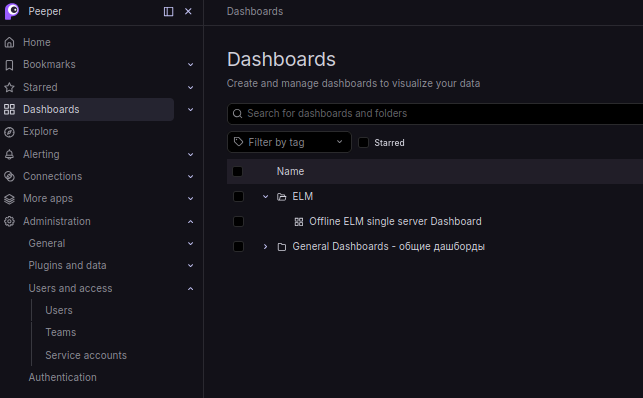Open Connections menu item
Image resolution: width=643 pixels, height=398 pixels.
(x=52, y=176)
